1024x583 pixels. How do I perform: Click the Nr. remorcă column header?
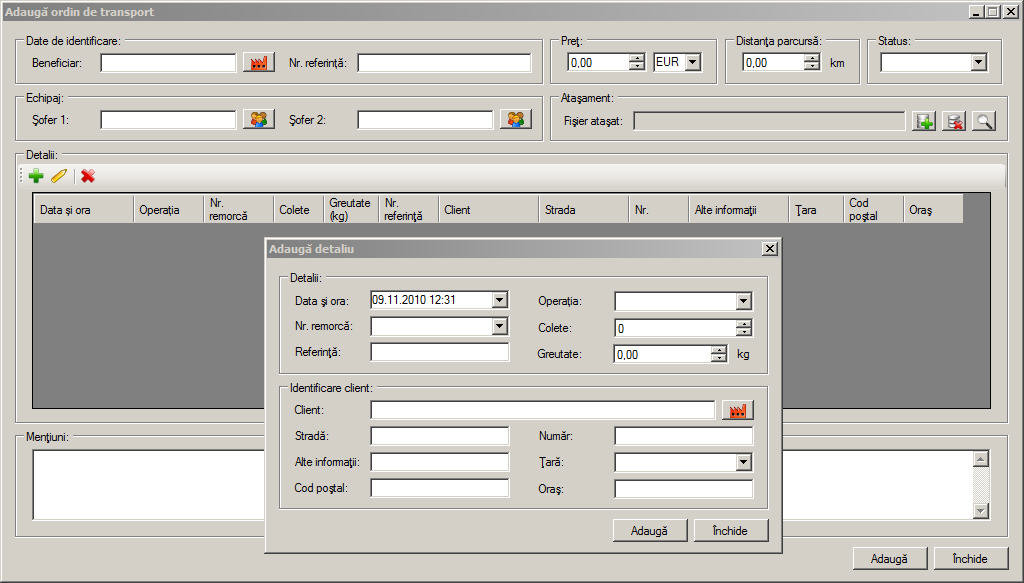[238, 210]
